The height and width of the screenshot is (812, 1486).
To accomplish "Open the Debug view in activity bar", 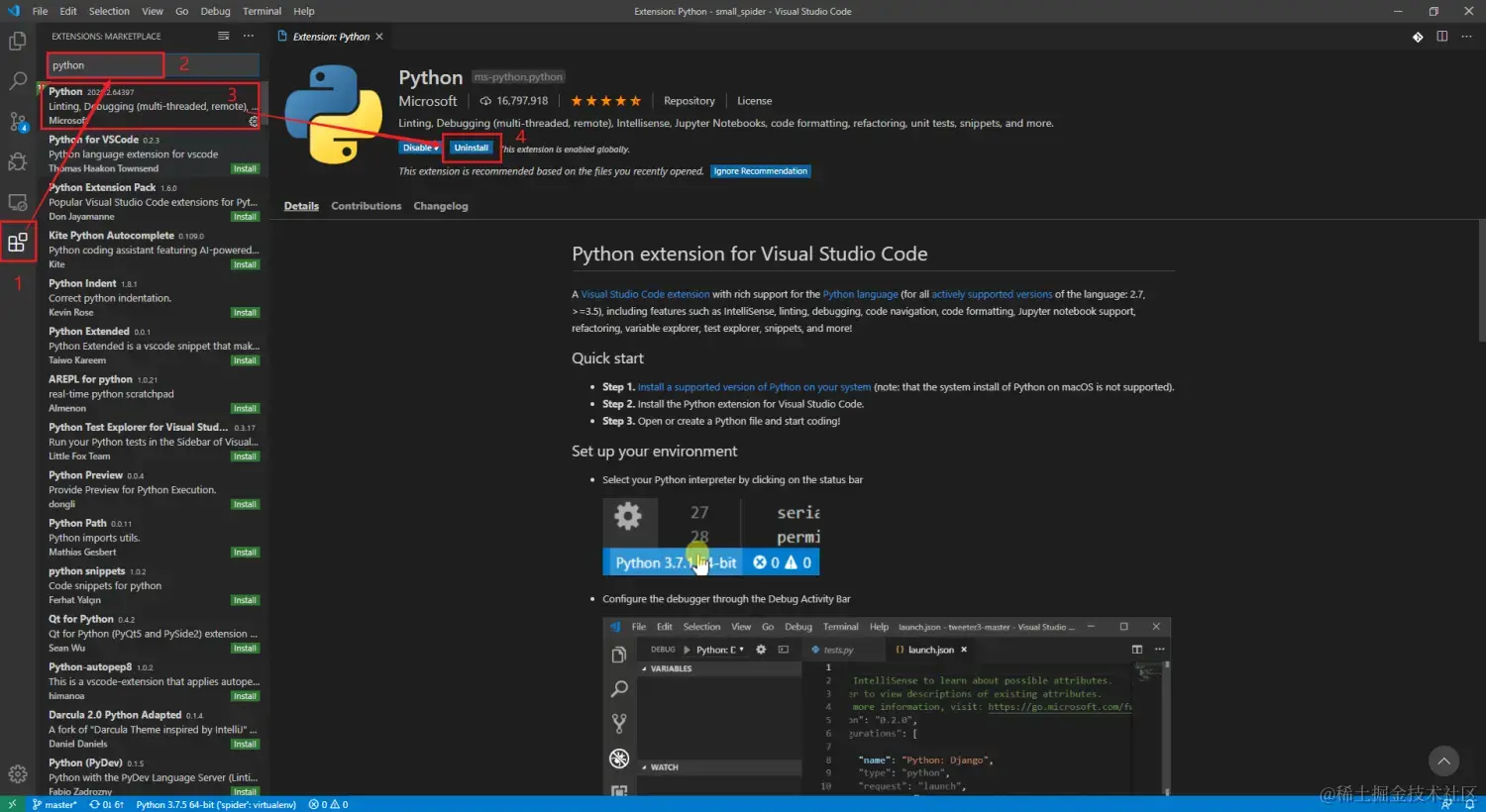I will [x=18, y=161].
